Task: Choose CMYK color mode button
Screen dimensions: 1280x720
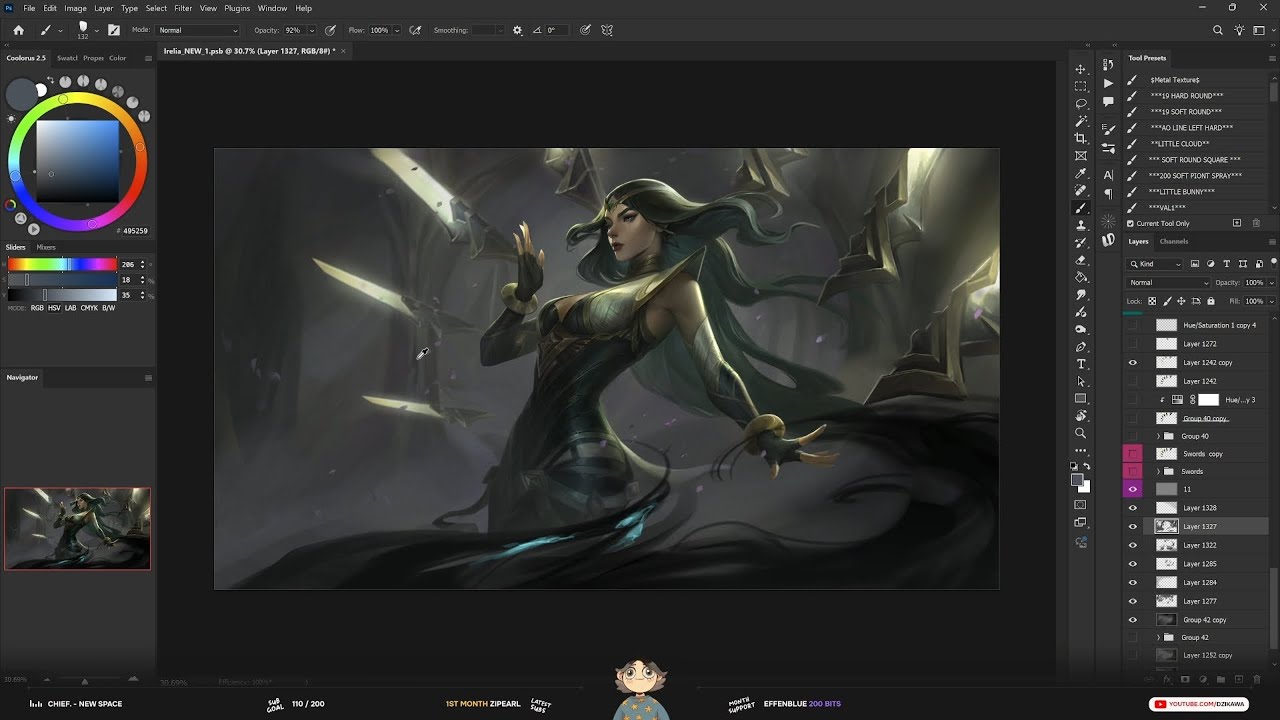Action: coord(90,308)
